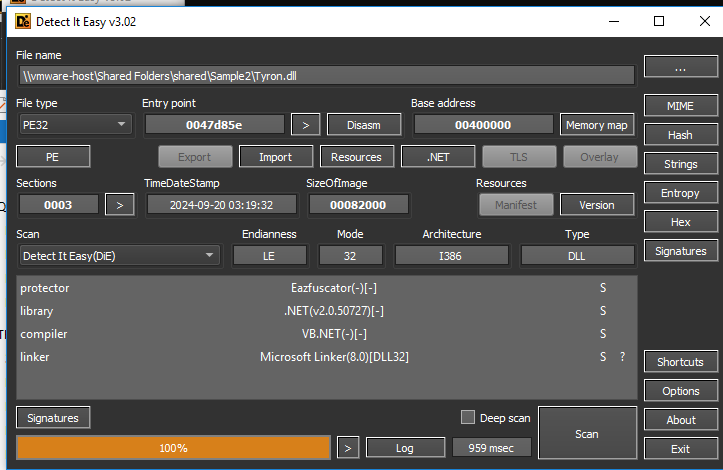Click the S link in the library row

(x=603, y=311)
